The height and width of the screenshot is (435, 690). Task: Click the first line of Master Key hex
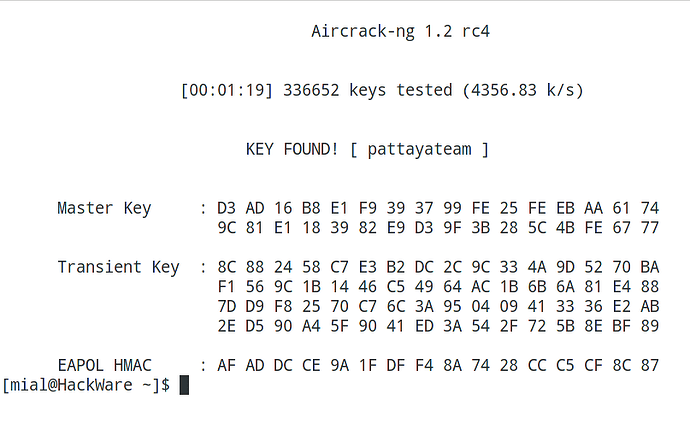(x=438, y=208)
